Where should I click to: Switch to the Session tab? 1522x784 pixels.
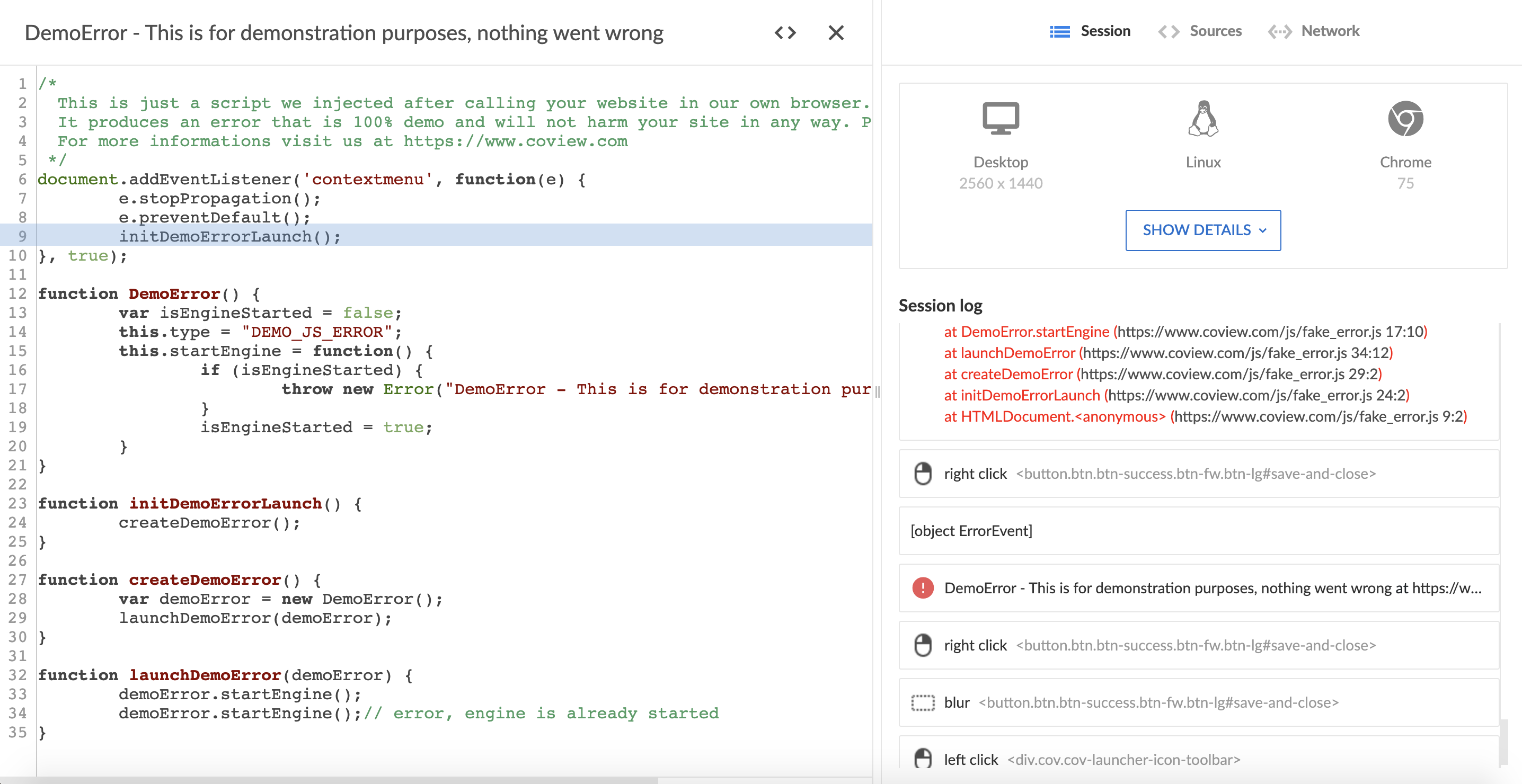click(x=1090, y=31)
